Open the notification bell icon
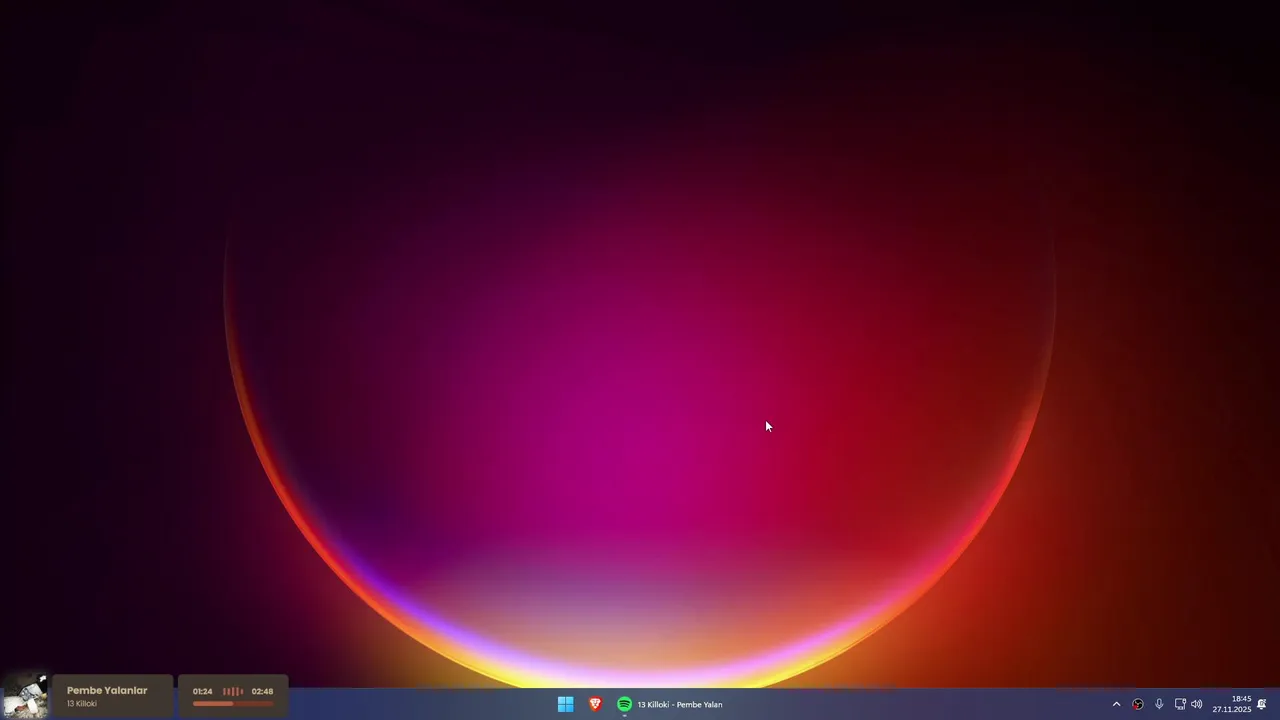This screenshot has height=720, width=1280. click(1262, 704)
